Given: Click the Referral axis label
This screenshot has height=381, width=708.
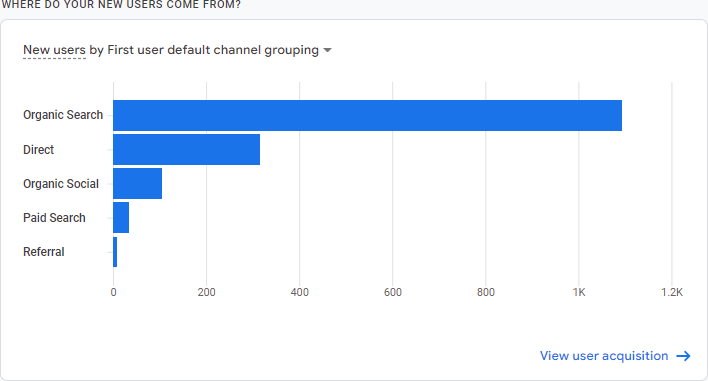Looking at the screenshot, I should [x=44, y=251].
